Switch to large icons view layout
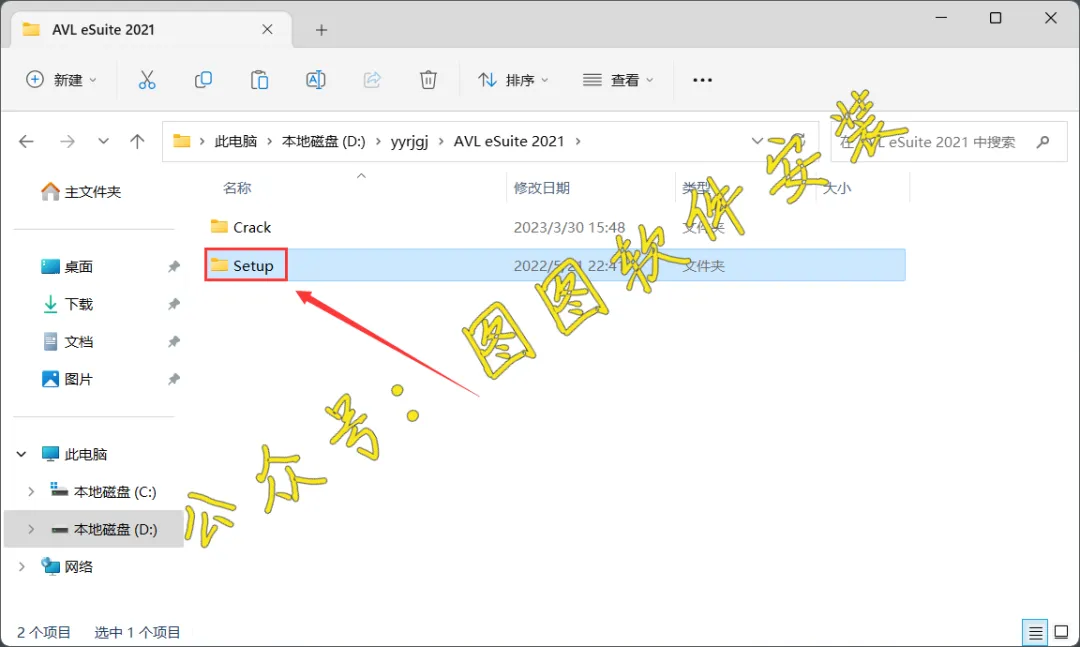Image resolution: width=1080 pixels, height=647 pixels. (1061, 632)
